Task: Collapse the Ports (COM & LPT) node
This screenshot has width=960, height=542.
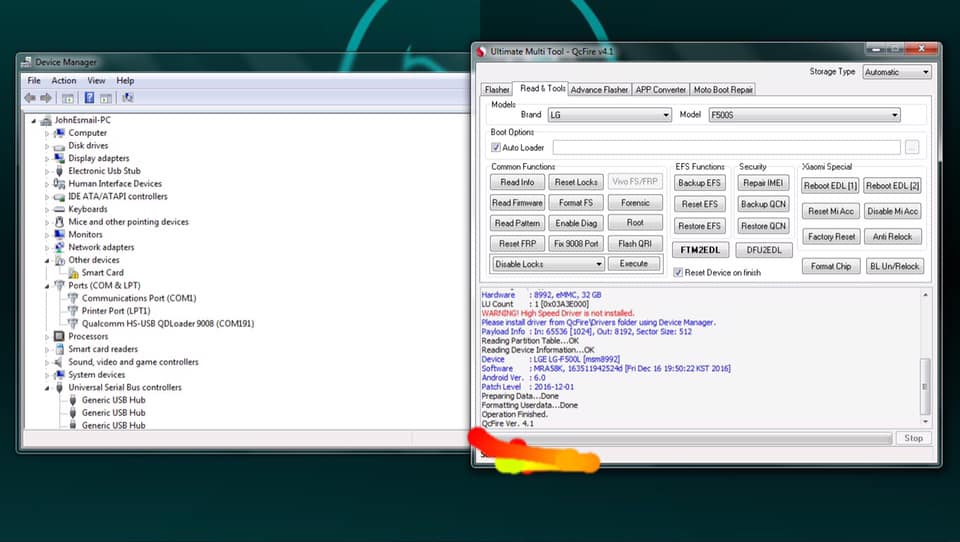Action: [47, 286]
